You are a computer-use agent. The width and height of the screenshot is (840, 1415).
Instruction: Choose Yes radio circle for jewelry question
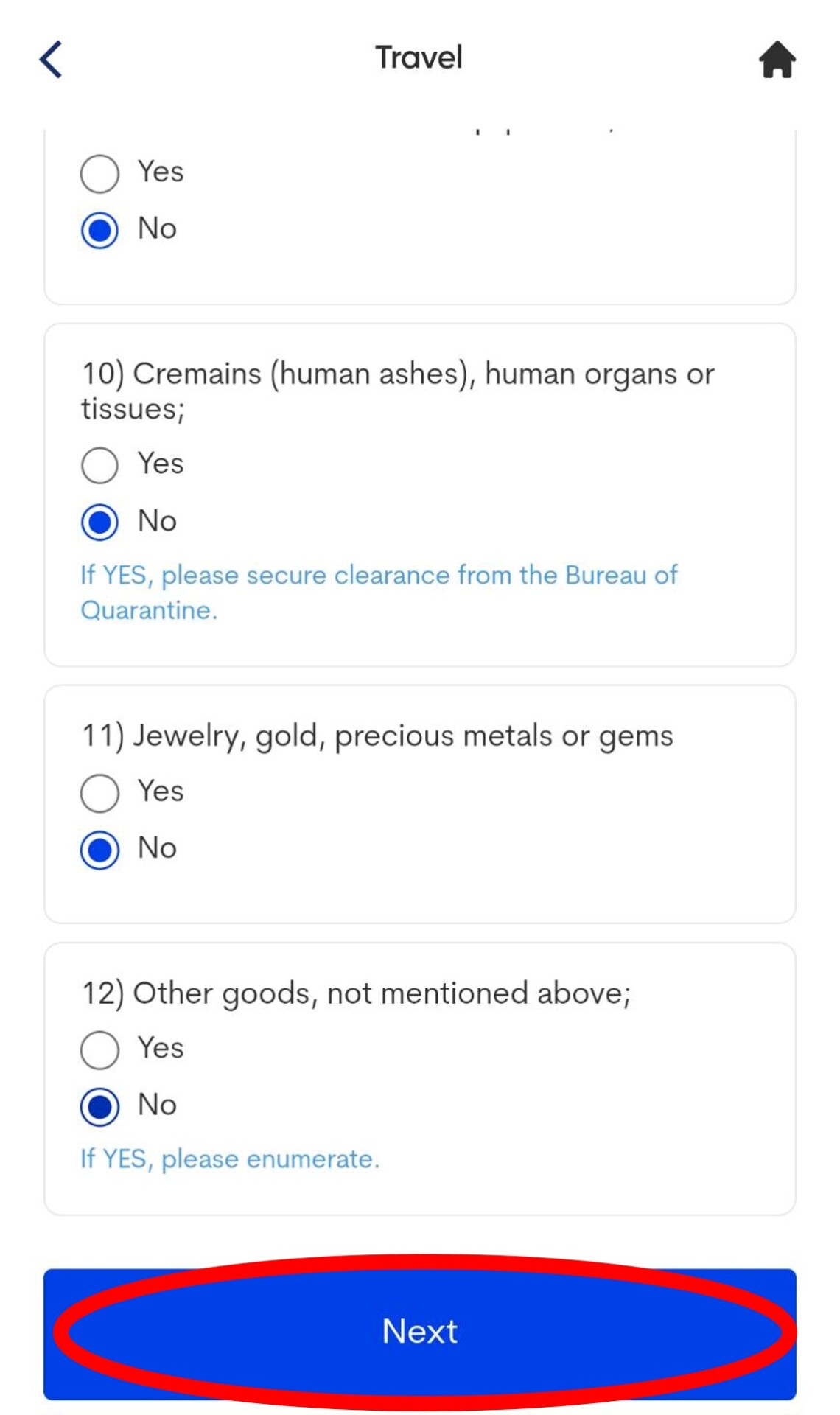(x=99, y=793)
